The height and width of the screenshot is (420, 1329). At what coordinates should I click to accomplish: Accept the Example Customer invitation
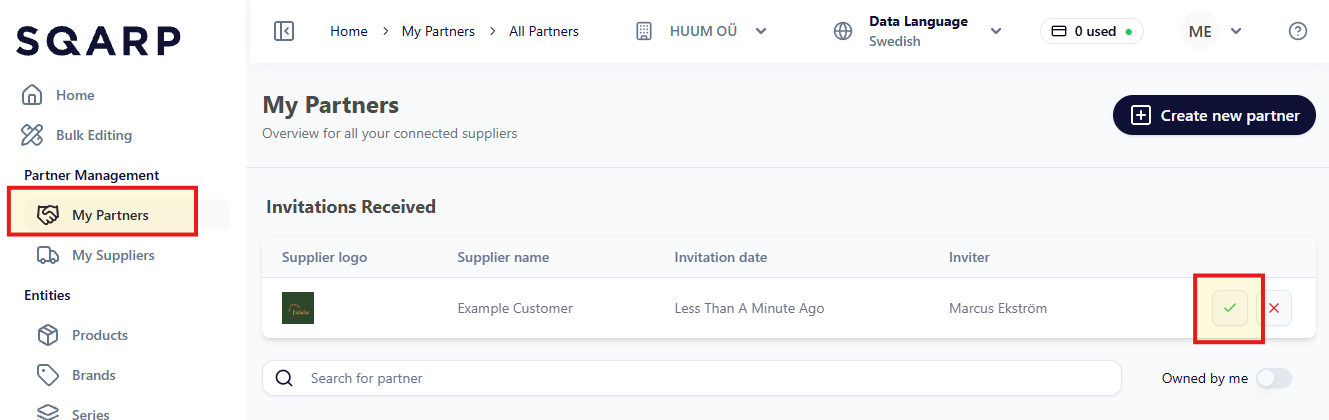click(x=1229, y=308)
